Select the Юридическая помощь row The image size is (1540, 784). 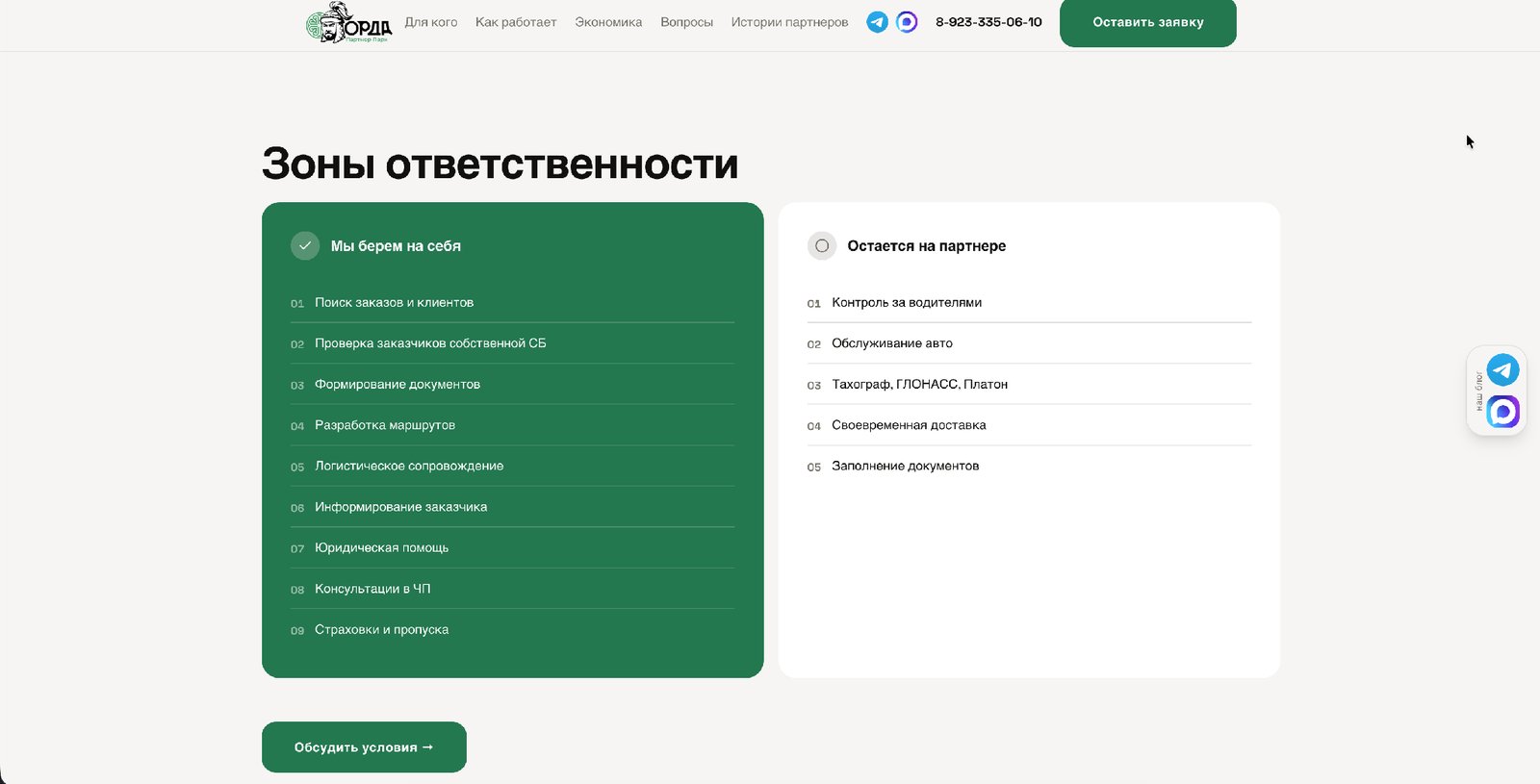pos(512,547)
